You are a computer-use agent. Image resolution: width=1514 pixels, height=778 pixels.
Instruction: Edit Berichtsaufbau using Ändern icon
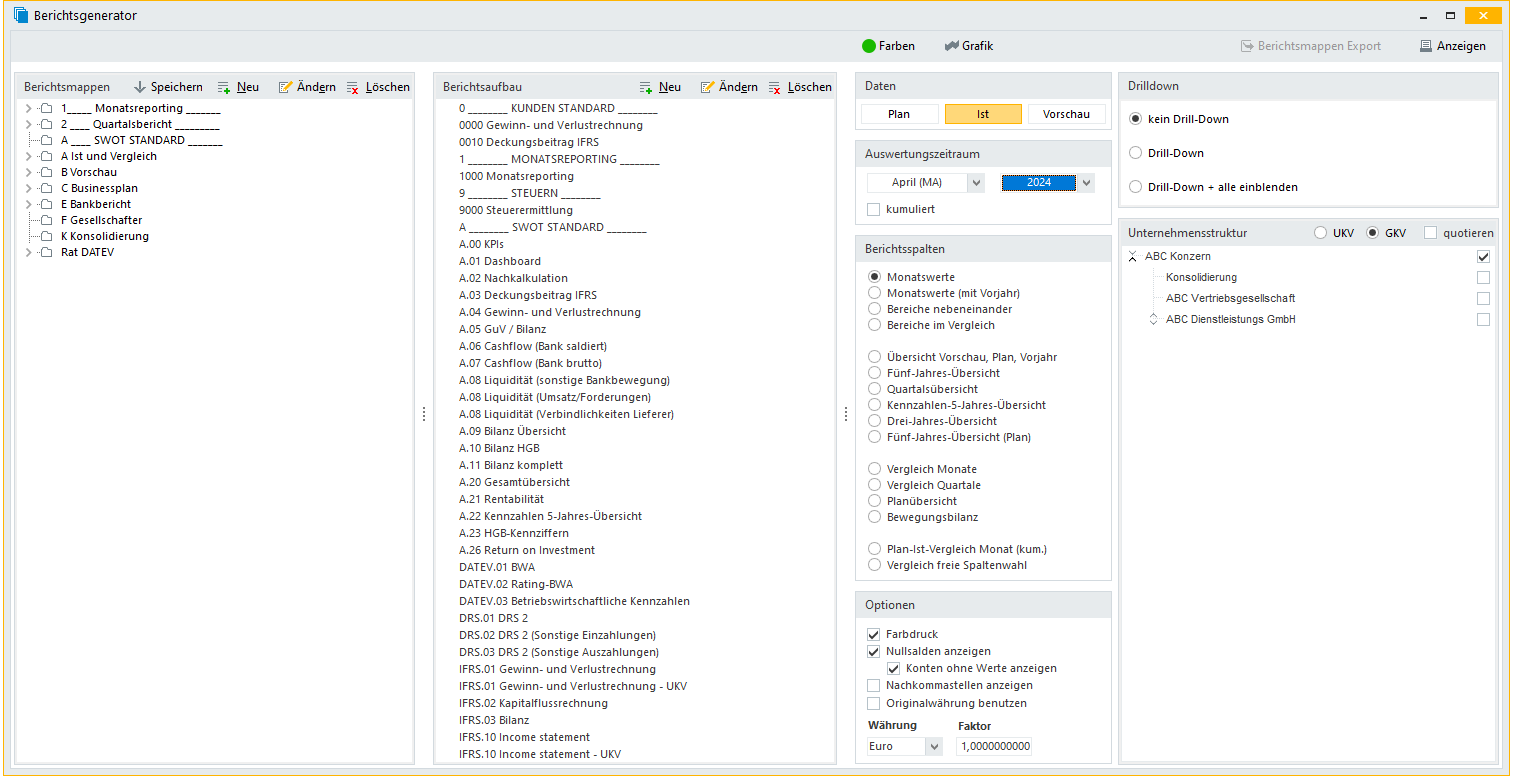click(x=708, y=87)
